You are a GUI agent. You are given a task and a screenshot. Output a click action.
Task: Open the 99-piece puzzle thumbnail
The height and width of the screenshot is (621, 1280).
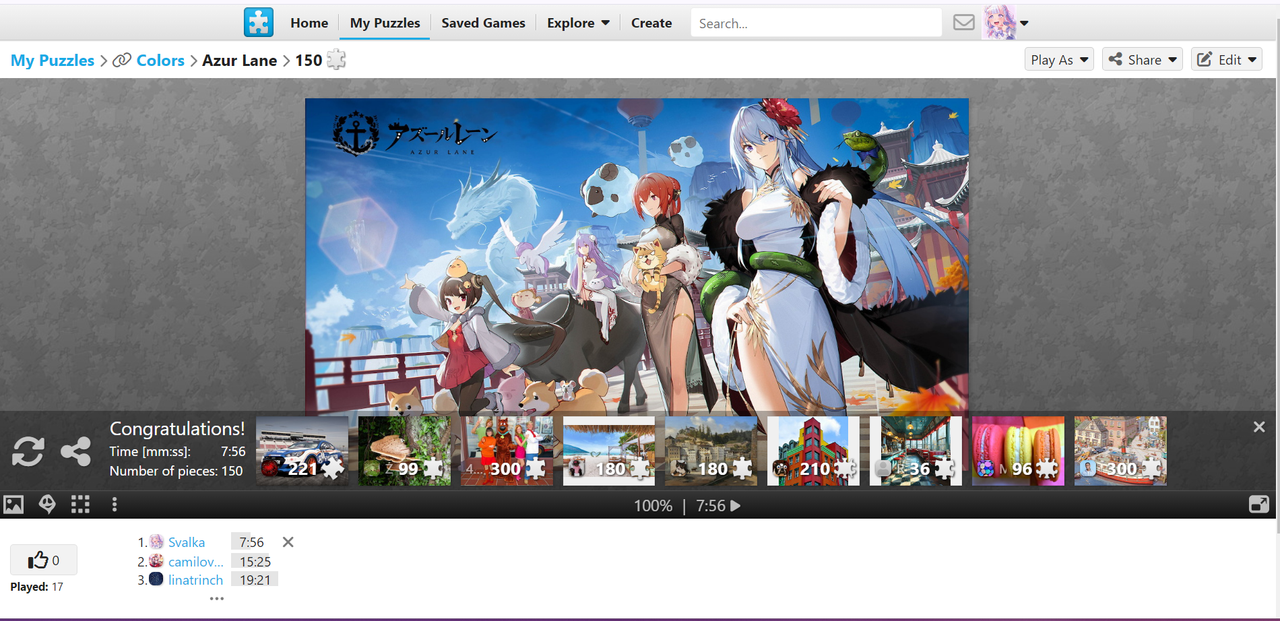[x=405, y=451]
